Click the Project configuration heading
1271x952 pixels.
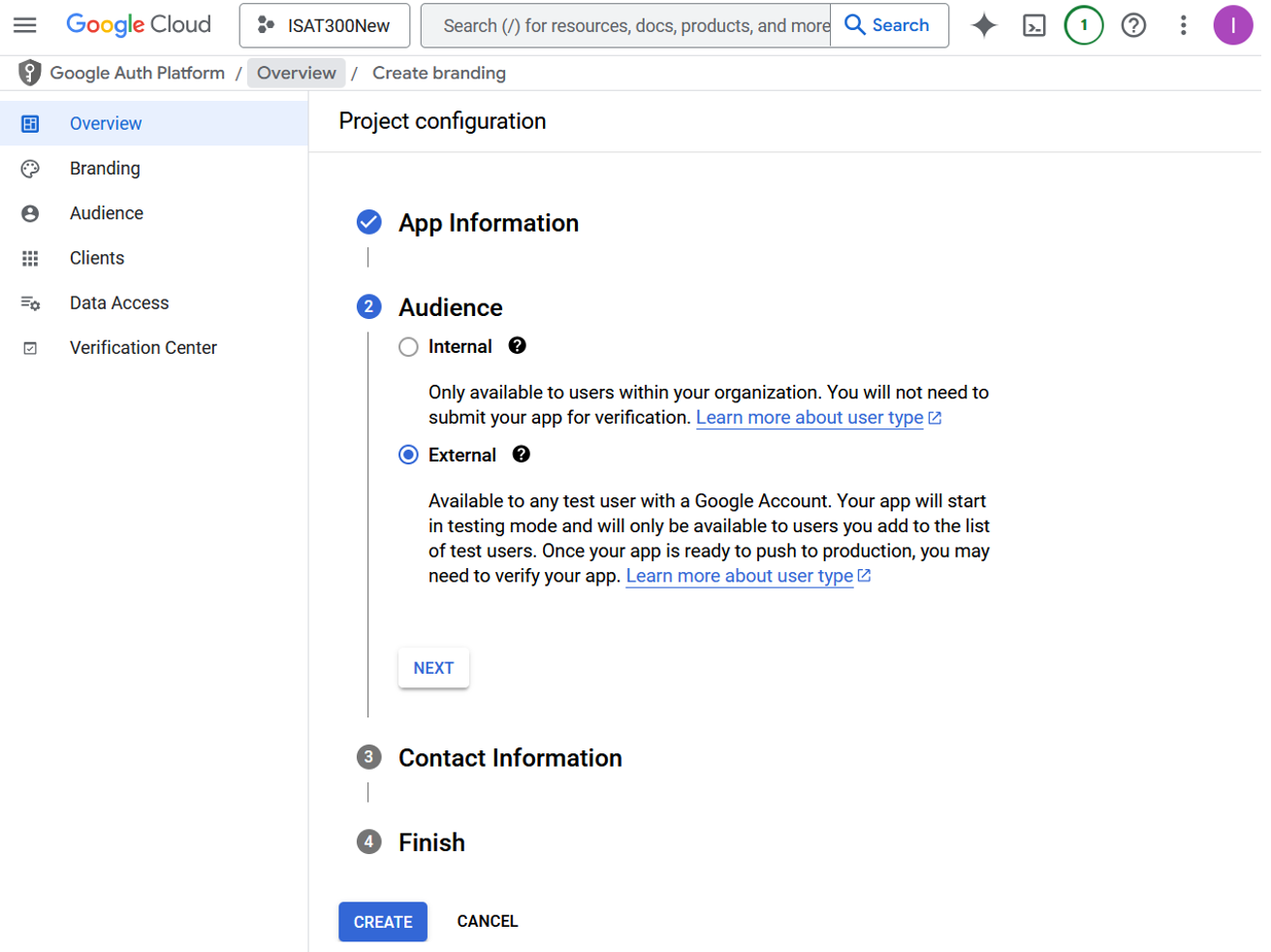(442, 121)
